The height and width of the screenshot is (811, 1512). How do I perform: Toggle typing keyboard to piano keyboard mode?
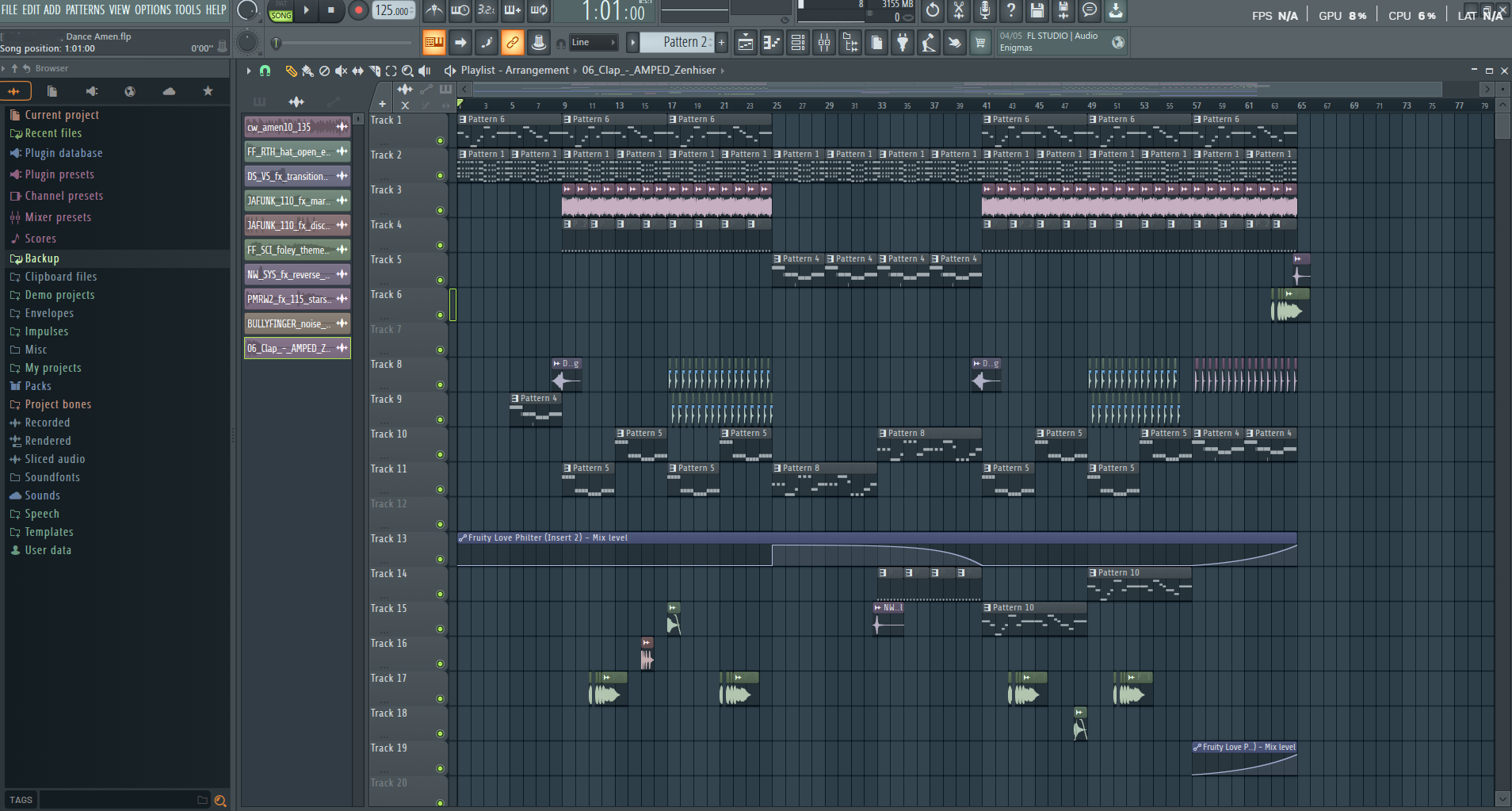point(434,42)
